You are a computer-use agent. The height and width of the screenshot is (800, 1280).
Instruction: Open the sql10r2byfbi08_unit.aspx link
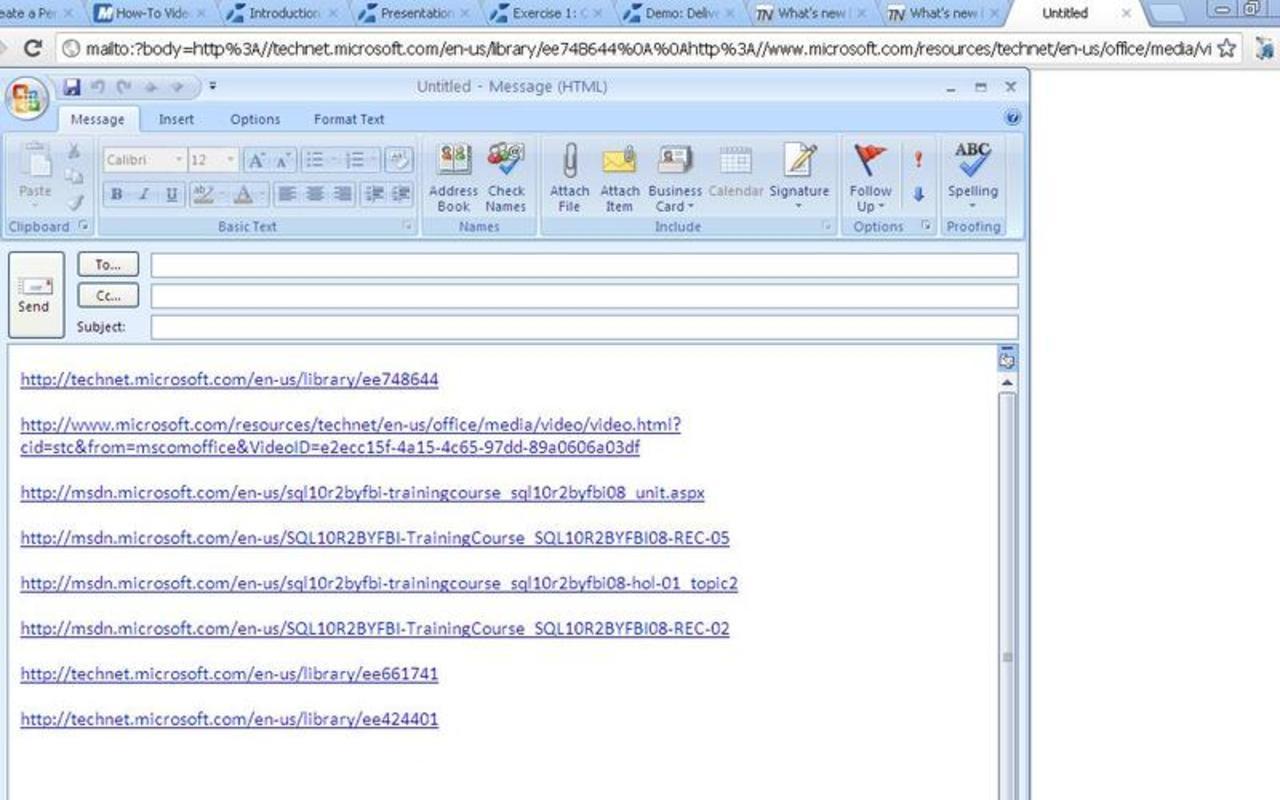(362, 493)
